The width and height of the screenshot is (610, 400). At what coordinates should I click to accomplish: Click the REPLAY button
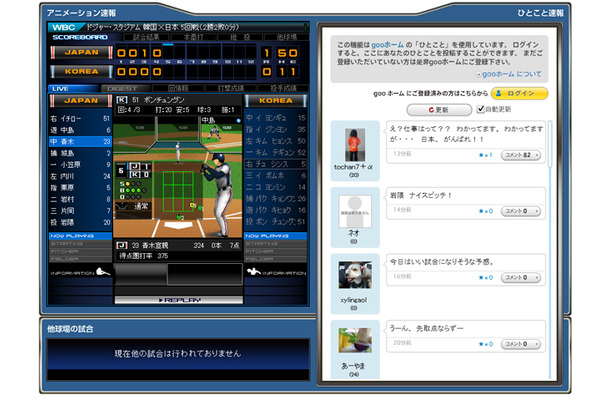pyautogui.click(x=179, y=300)
